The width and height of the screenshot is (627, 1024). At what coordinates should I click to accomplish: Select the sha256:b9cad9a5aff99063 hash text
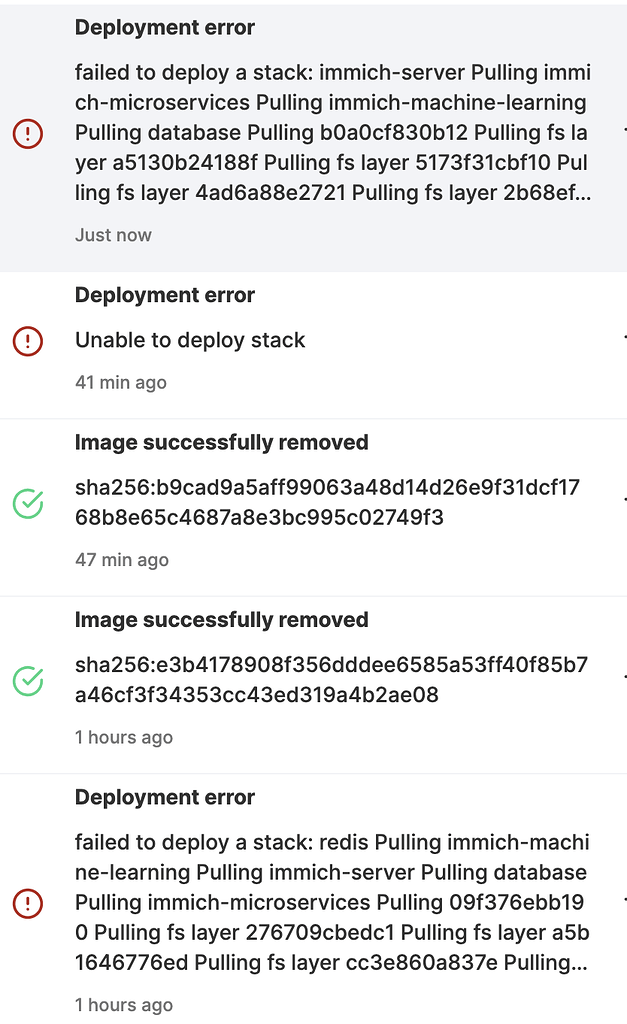click(x=327, y=502)
